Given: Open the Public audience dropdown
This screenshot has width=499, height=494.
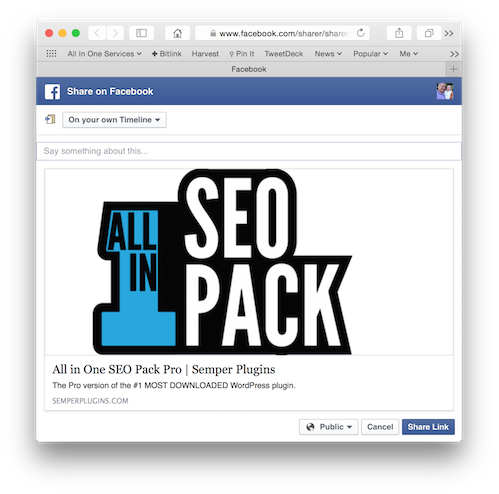Looking at the screenshot, I should click(329, 427).
